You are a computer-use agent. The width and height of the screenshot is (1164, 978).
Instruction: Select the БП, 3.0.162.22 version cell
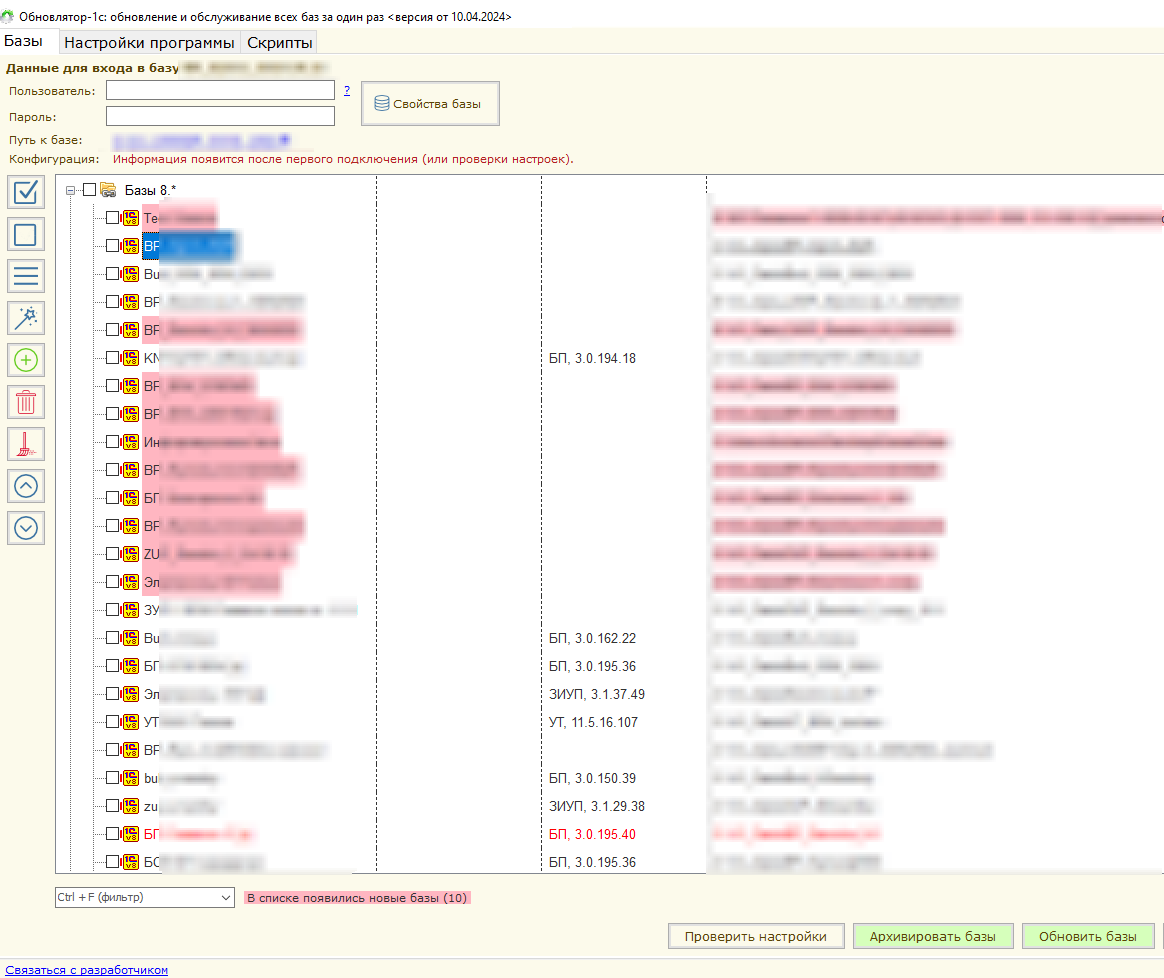pyautogui.click(x=592, y=639)
